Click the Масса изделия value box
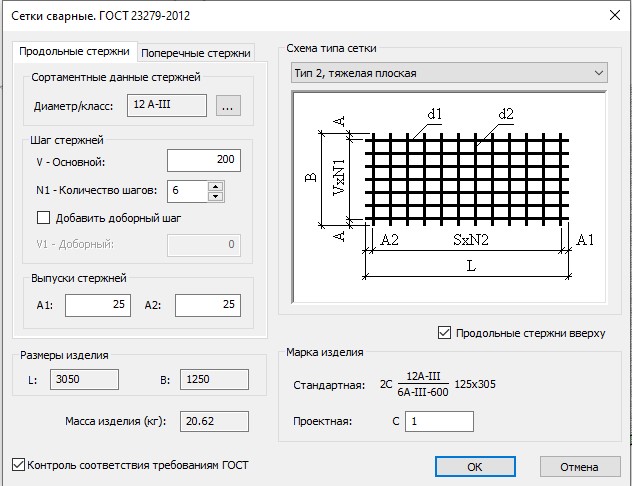The height and width of the screenshot is (486, 632). [x=213, y=422]
